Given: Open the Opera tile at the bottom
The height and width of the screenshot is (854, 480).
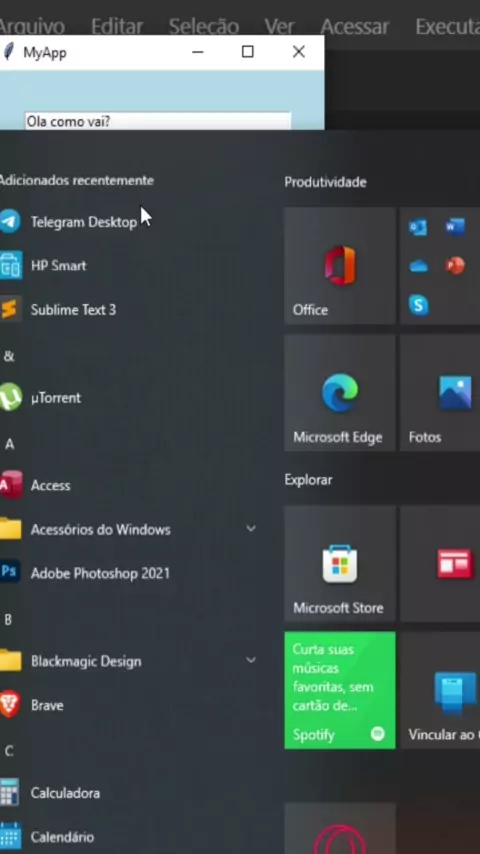Looking at the screenshot, I should click(x=339, y=828).
